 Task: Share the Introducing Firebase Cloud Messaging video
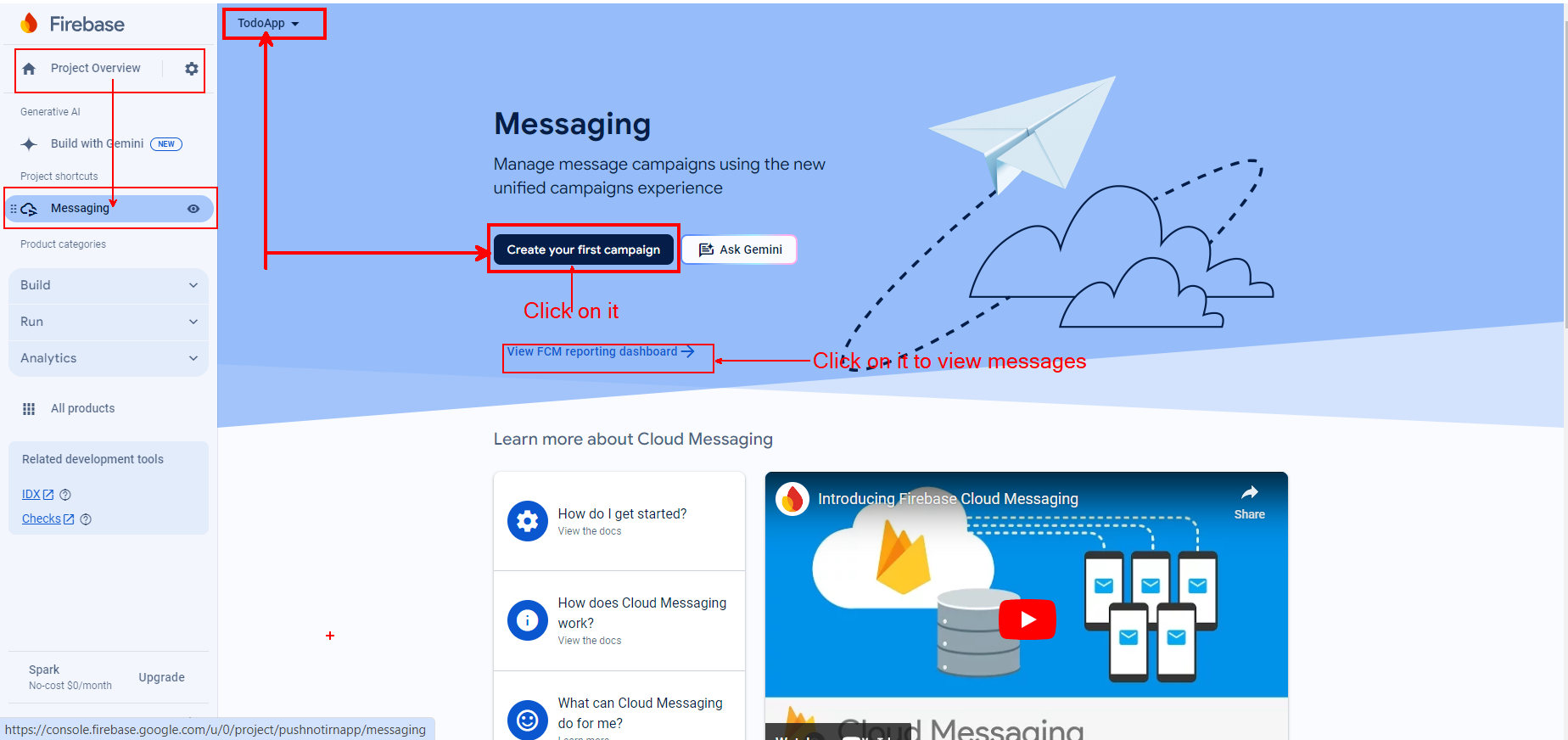pos(1249,502)
